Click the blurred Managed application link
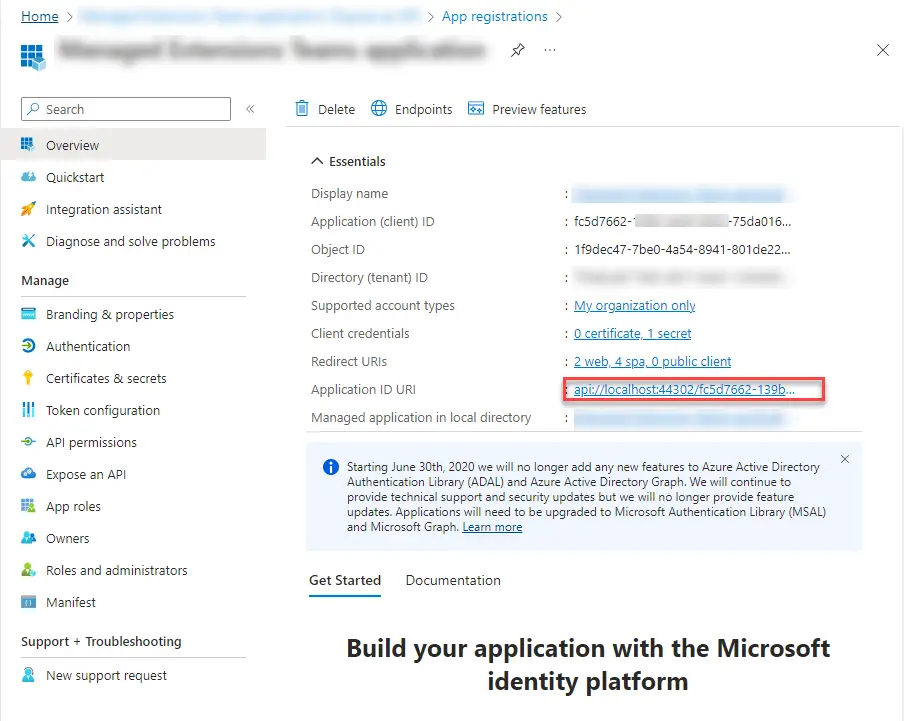 pyautogui.click(x=679, y=418)
